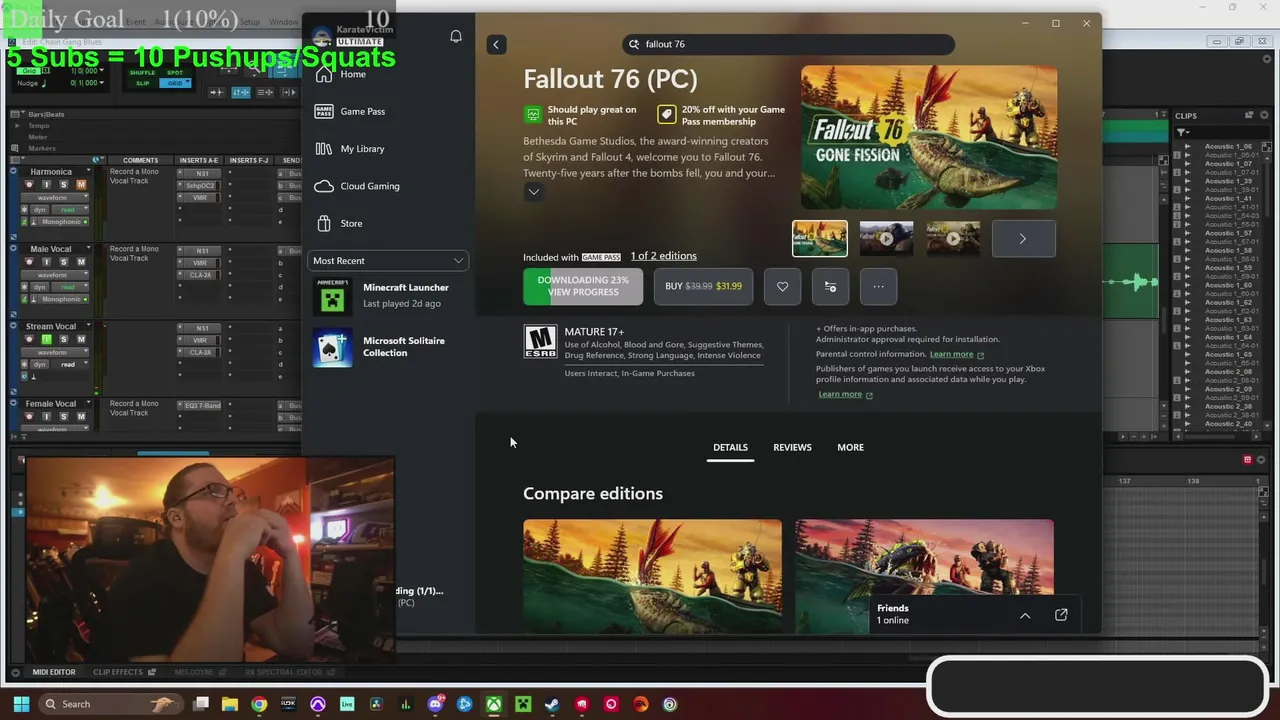The width and height of the screenshot is (1280, 720).
Task: Solo the Male Vocal track
Action: click(x=64, y=262)
